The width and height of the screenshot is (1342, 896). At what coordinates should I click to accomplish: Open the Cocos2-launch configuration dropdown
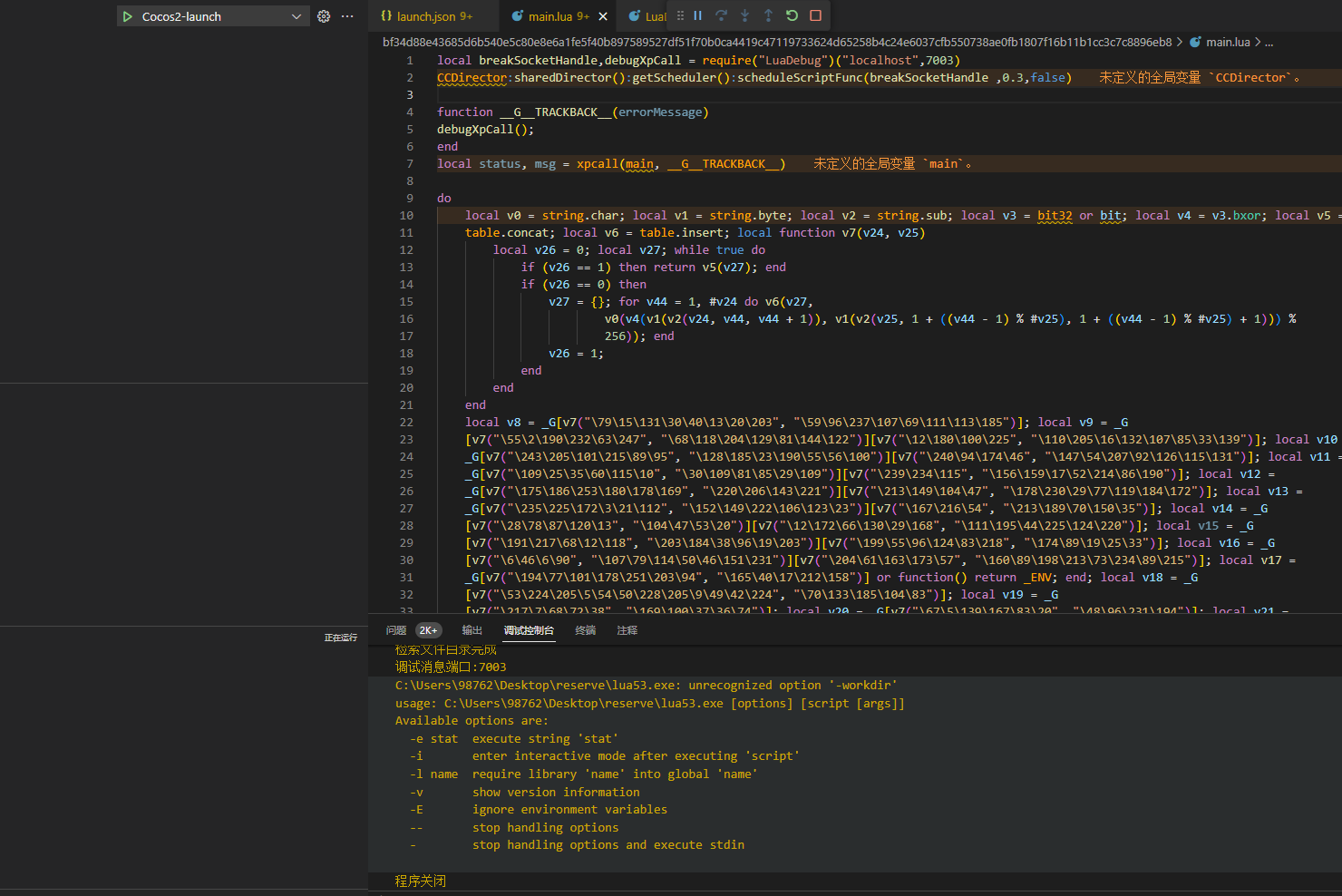pos(296,16)
